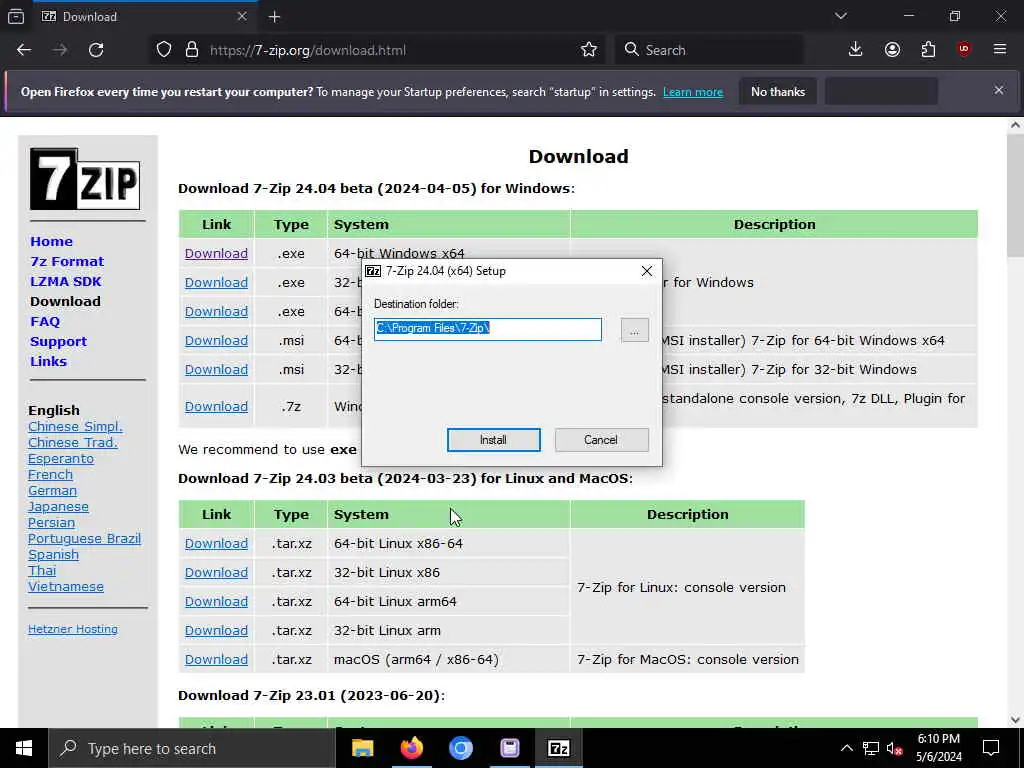This screenshot has width=1024, height=768.
Task: Reload the page with the refresh icon
Action: [x=96, y=50]
